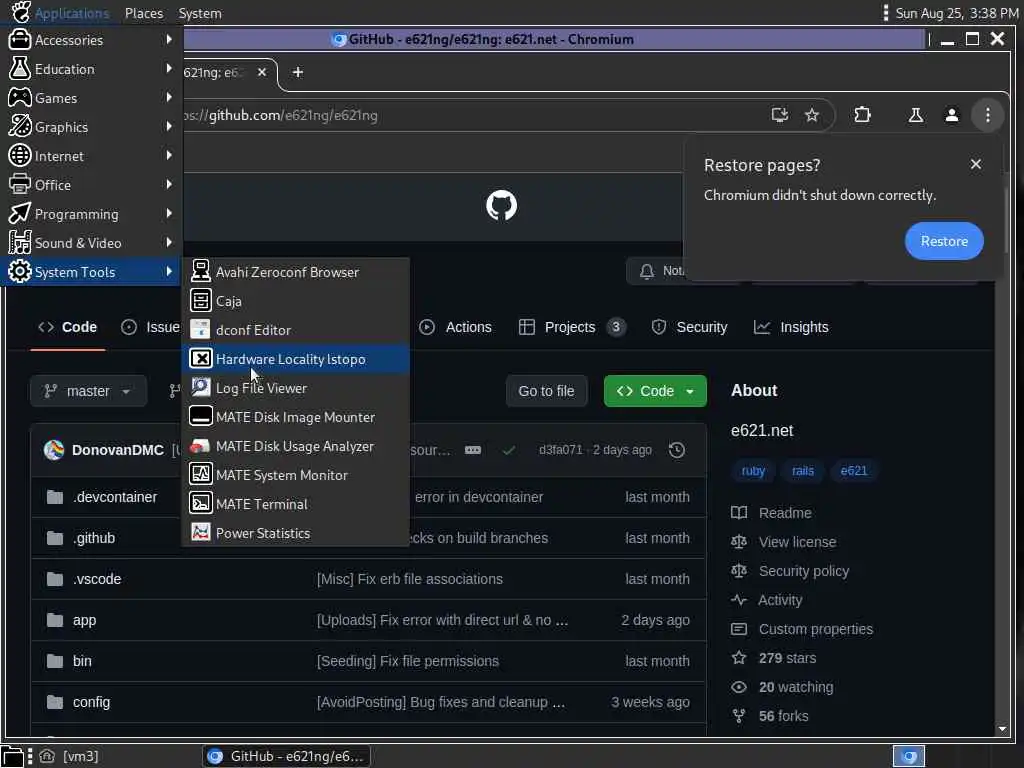Viewport: 1024px width, 768px height.
Task: Click the address bar URL
Action: tap(281, 116)
